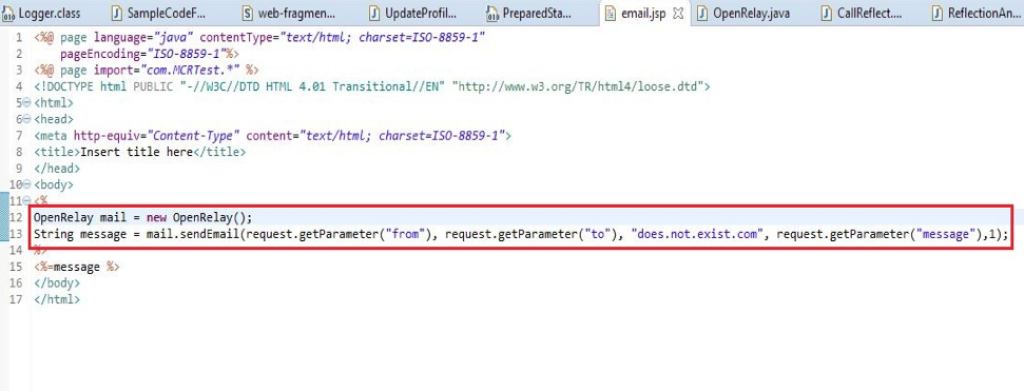Click the Java icon beside OpenRelay.java
The height and width of the screenshot is (391, 1024).
703,13
